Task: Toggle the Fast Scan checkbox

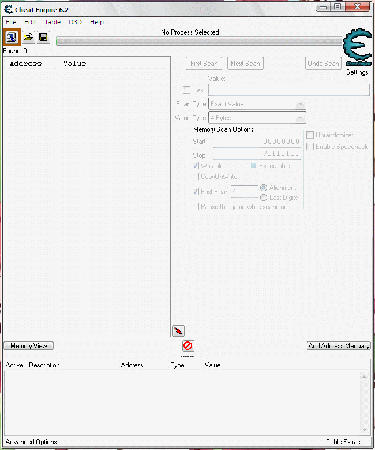Action: tap(196, 192)
